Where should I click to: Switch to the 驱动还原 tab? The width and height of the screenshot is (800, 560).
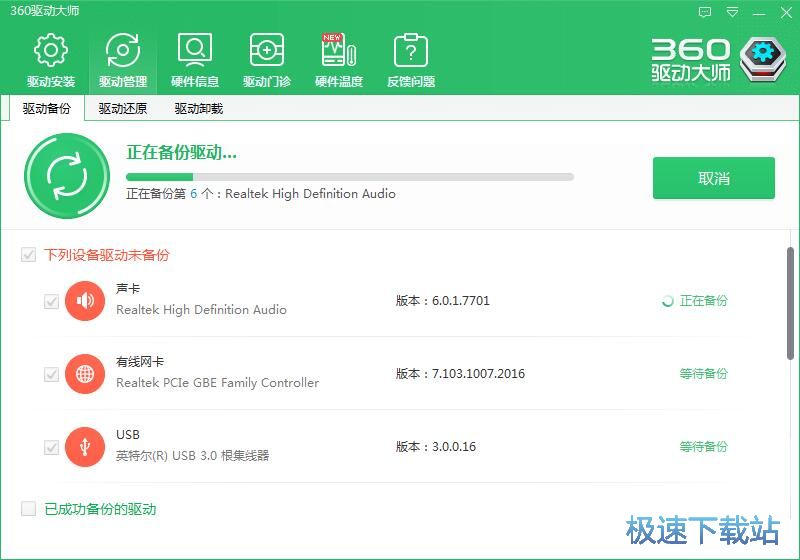click(x=122, y=109)
